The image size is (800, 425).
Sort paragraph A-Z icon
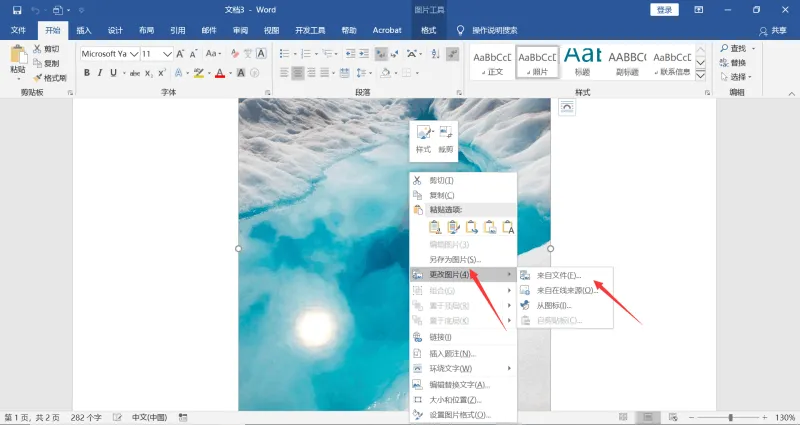pos(435,54)
